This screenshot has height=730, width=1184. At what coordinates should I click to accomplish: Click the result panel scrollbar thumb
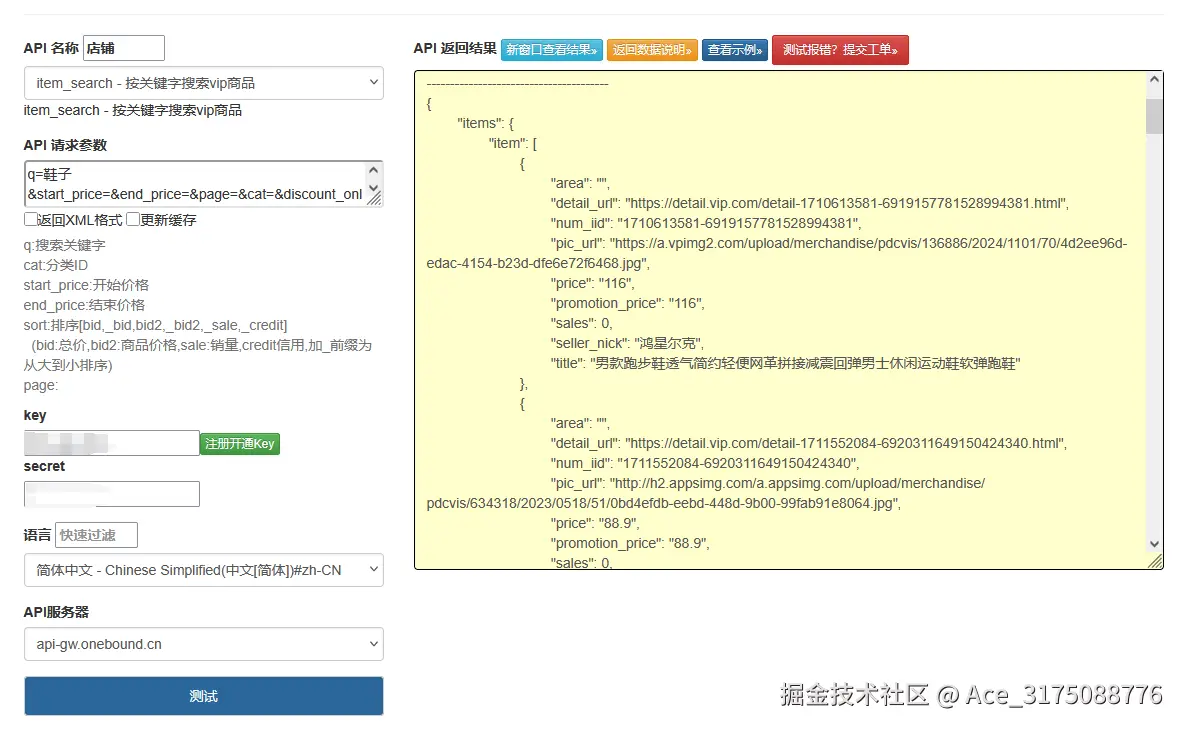tap(1154, 116)
